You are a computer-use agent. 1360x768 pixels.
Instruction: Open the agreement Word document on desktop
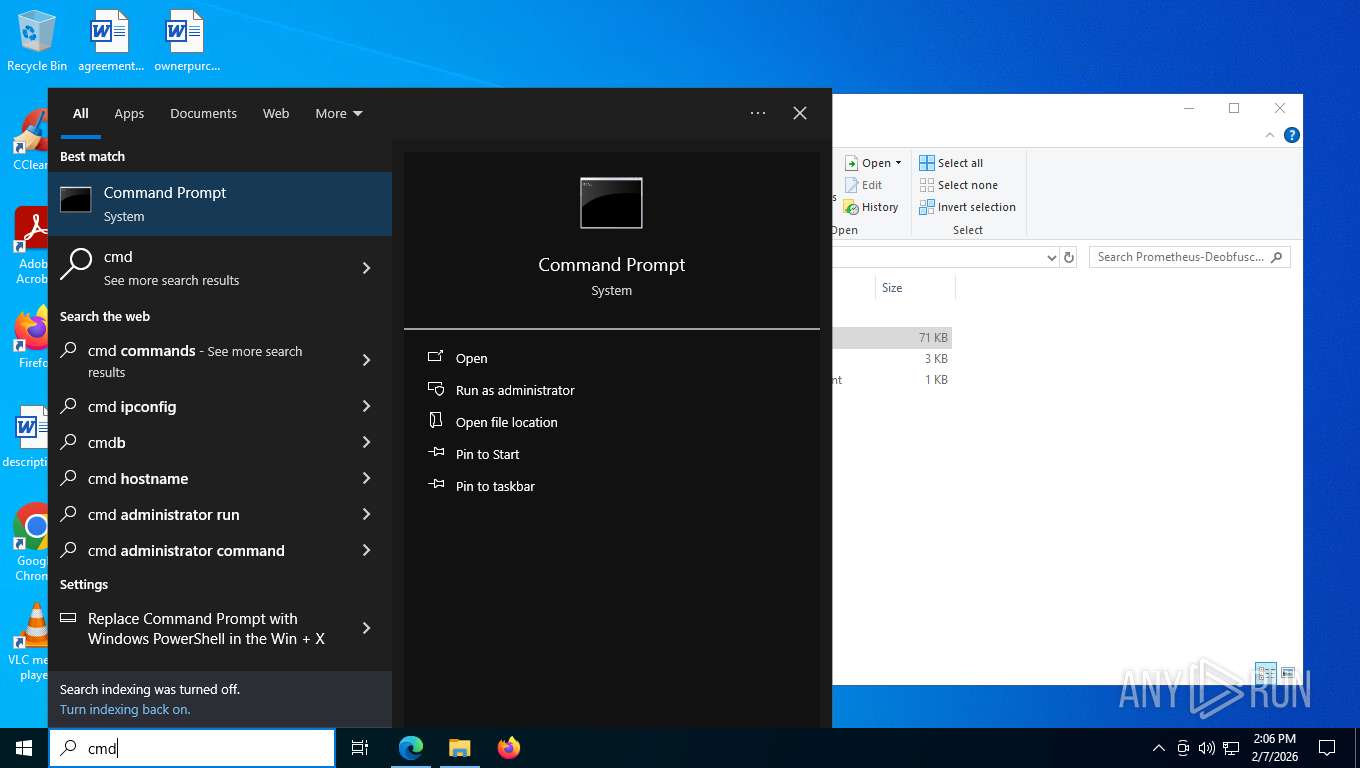click(111, 42)
